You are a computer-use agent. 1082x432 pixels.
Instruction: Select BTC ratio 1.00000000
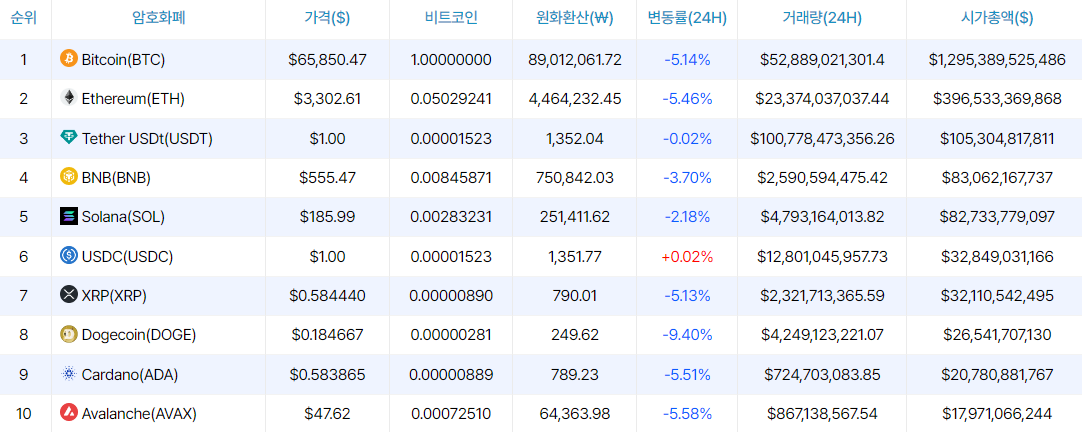point(451,59)
